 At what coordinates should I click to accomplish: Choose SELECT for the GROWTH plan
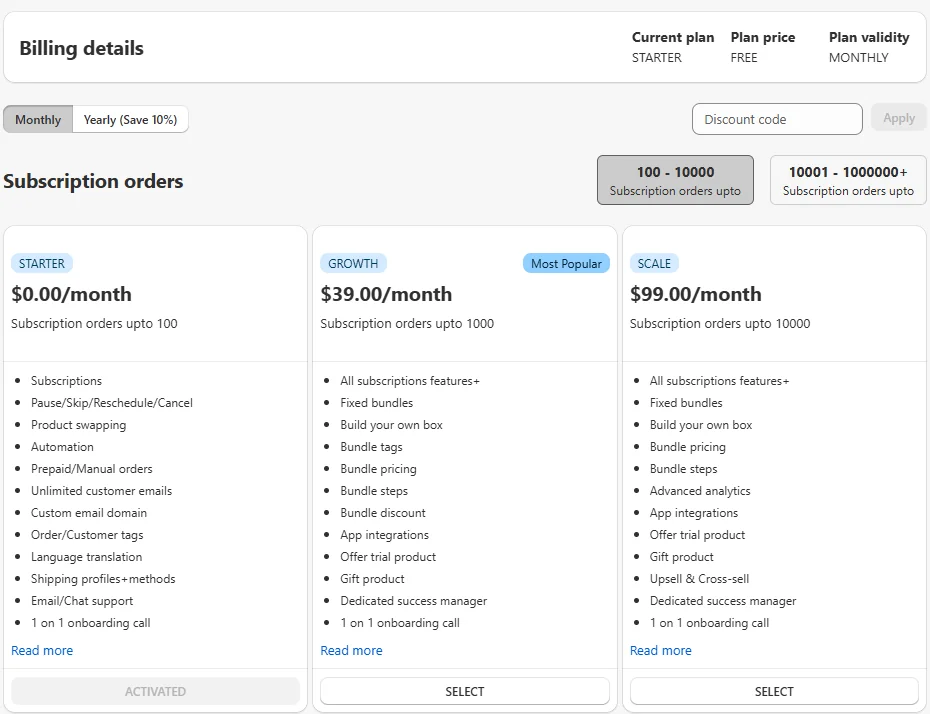[465, 691]
